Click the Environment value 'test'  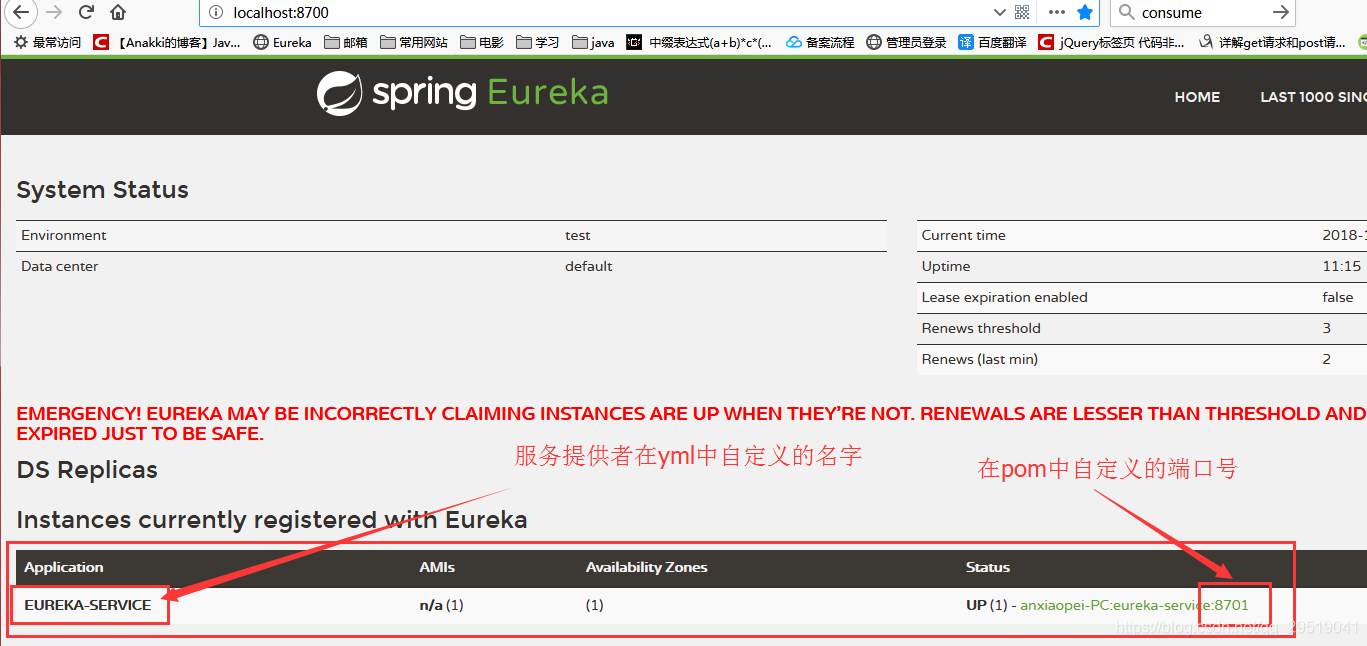(577, 235)
